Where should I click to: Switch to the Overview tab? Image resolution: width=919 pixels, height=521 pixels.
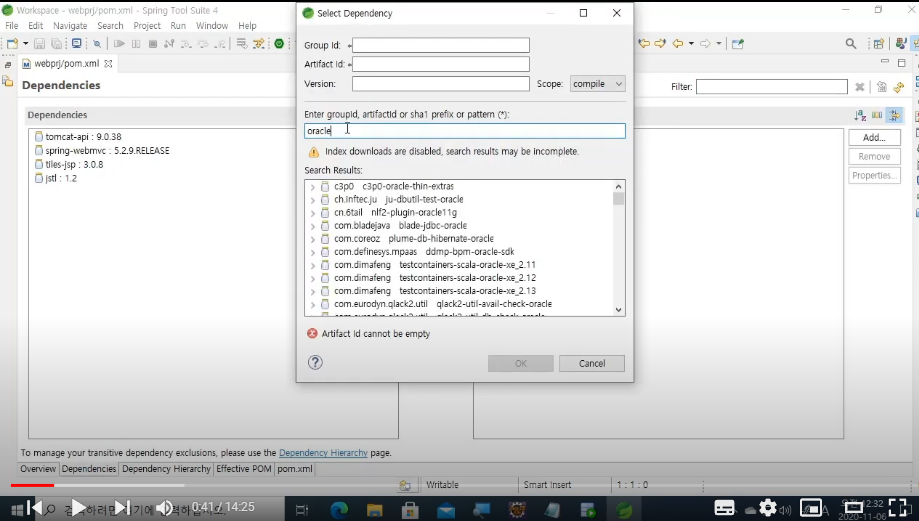38,469
